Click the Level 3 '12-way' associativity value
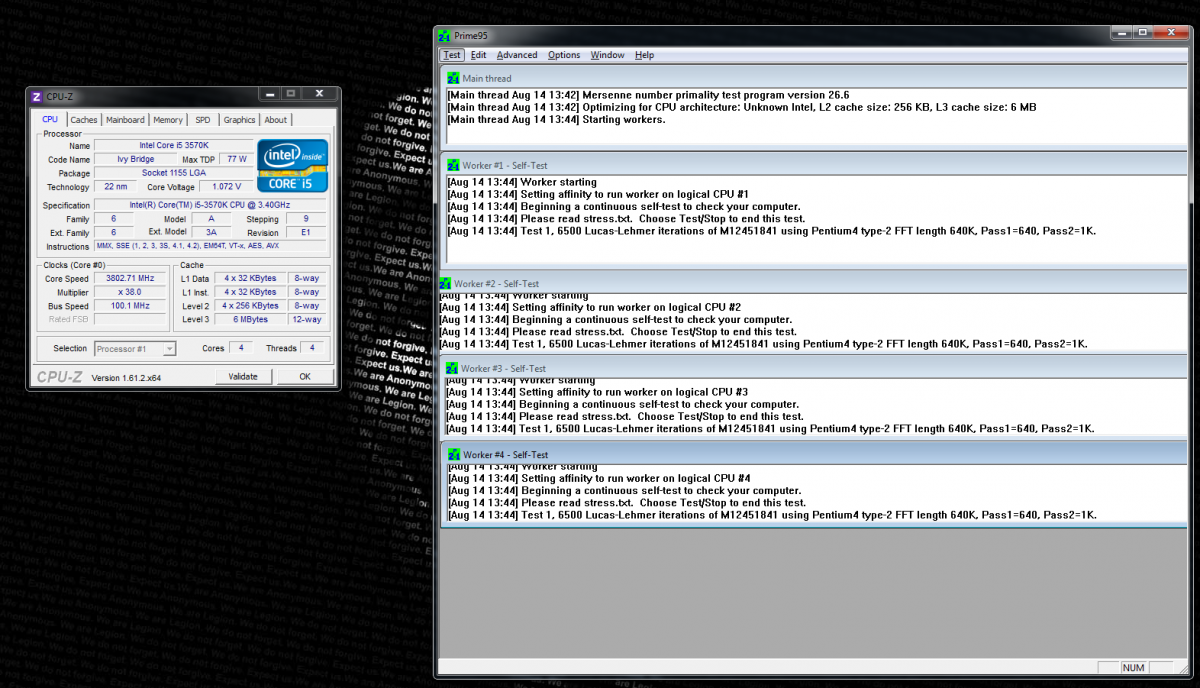The height and width of the screenshot is (688, 1200). coord(307,320)
